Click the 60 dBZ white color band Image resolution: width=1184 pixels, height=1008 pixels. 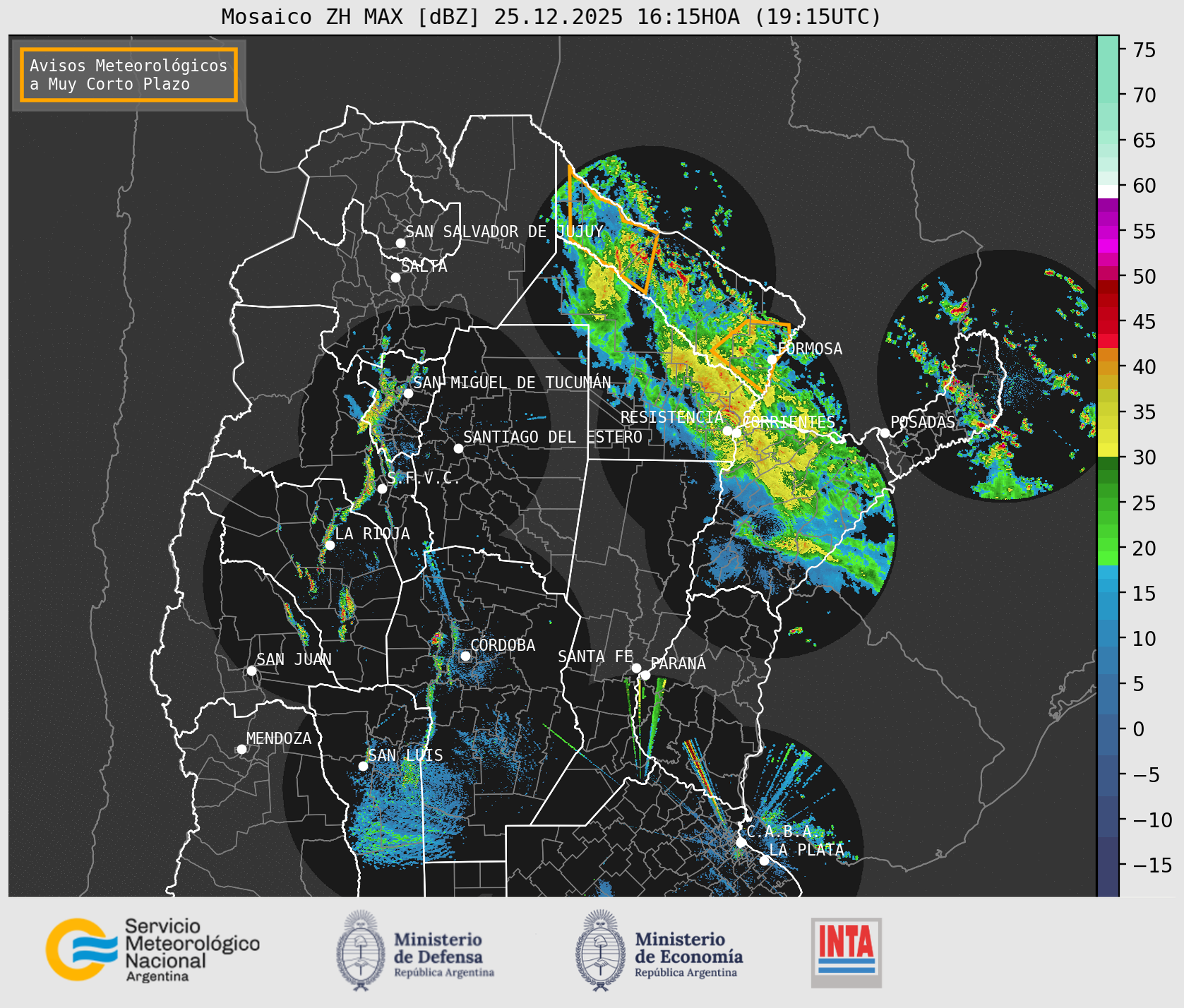click(1108, 191)
